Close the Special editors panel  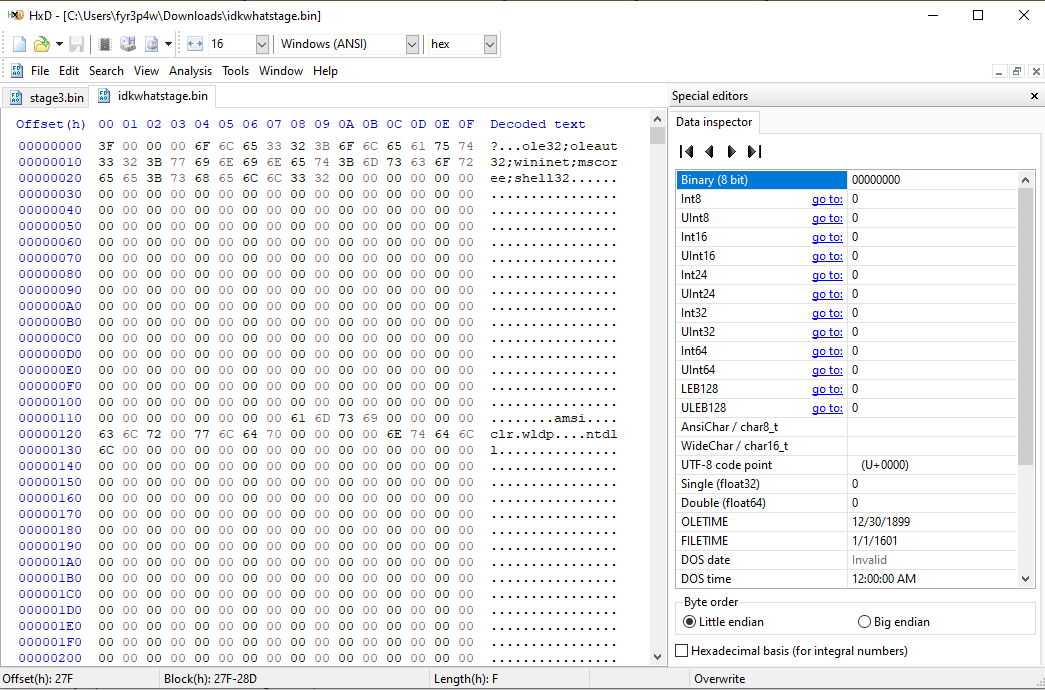coord(1034,96)
